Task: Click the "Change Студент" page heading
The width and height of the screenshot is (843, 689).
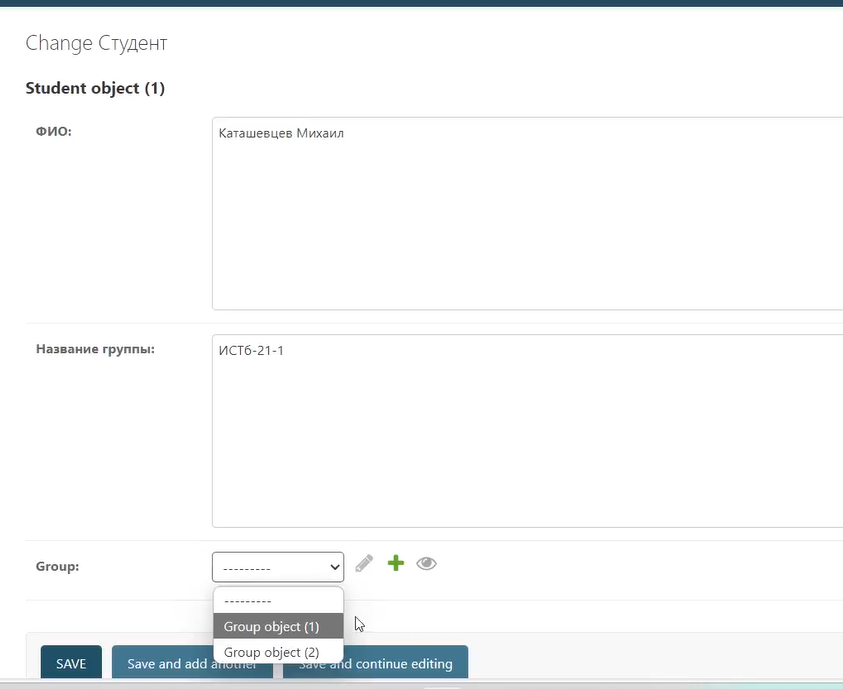Action: tap(96, 43)
